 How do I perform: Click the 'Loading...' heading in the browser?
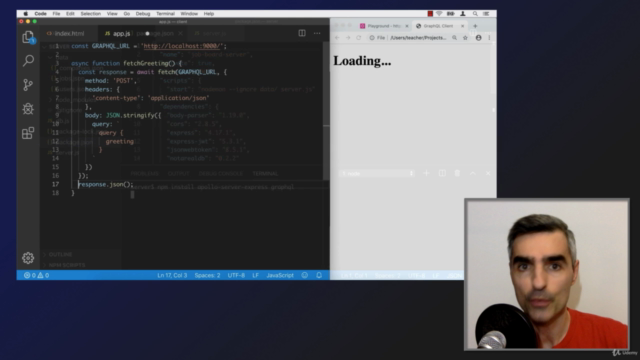click(x=362, y=61)
